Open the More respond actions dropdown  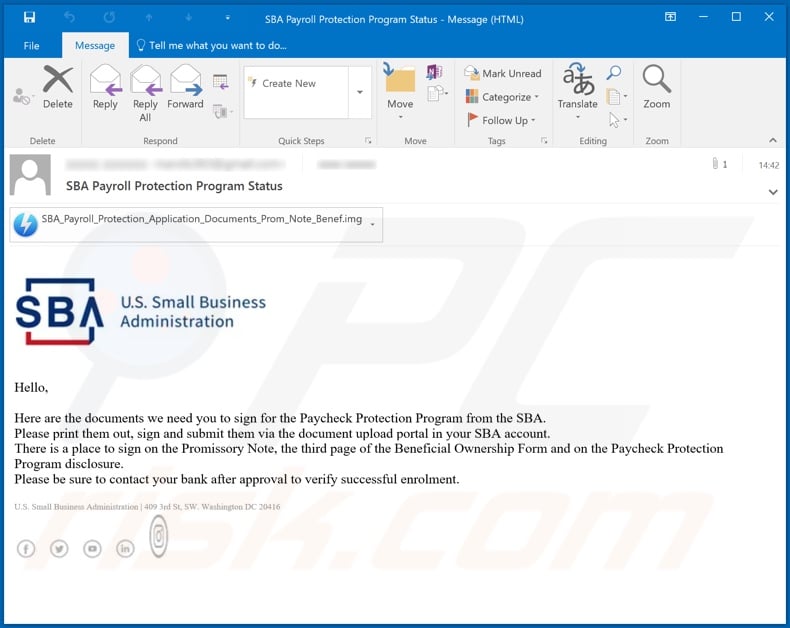point(222,111)
